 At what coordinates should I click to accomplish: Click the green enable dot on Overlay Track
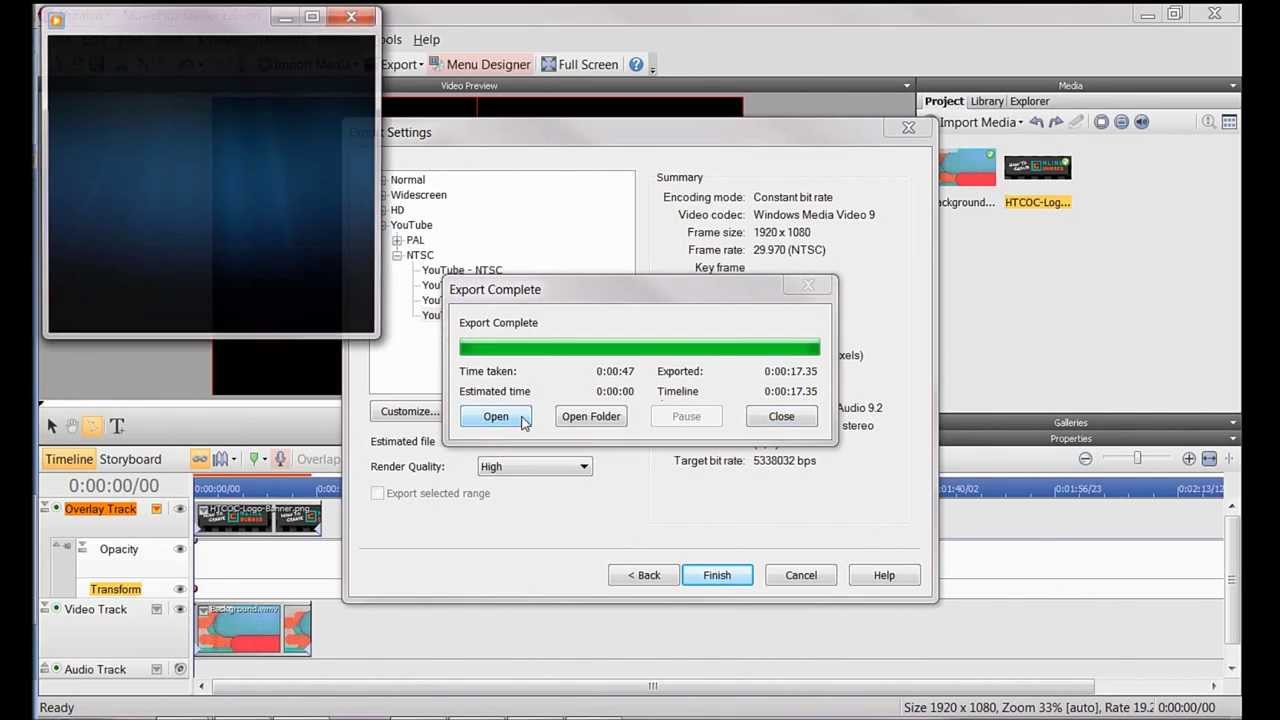click(56, 509)
